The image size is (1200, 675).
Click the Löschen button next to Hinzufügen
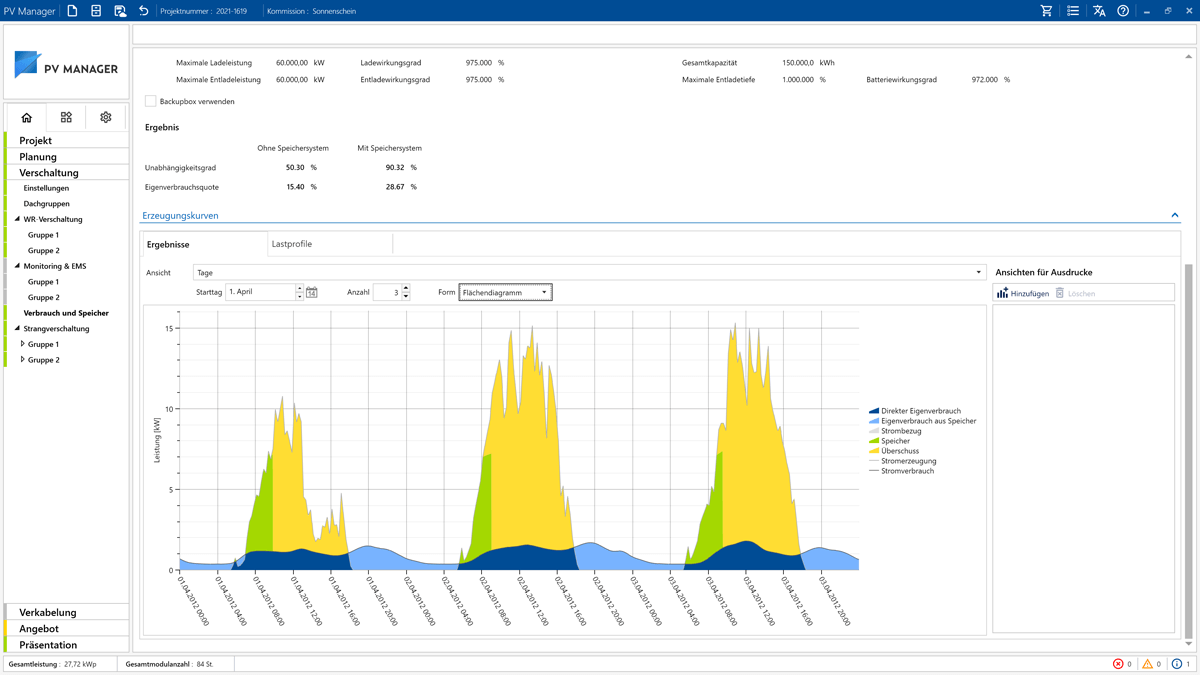1083,292
